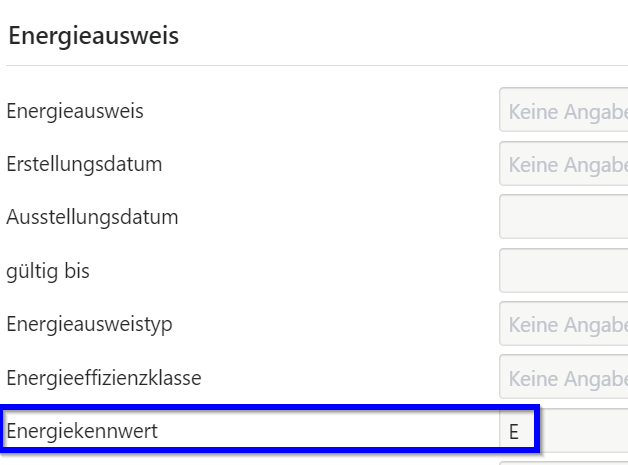Click the Energieeffizienzklasse label
Viewport: 628px width, 465px height.
(104, 379)
